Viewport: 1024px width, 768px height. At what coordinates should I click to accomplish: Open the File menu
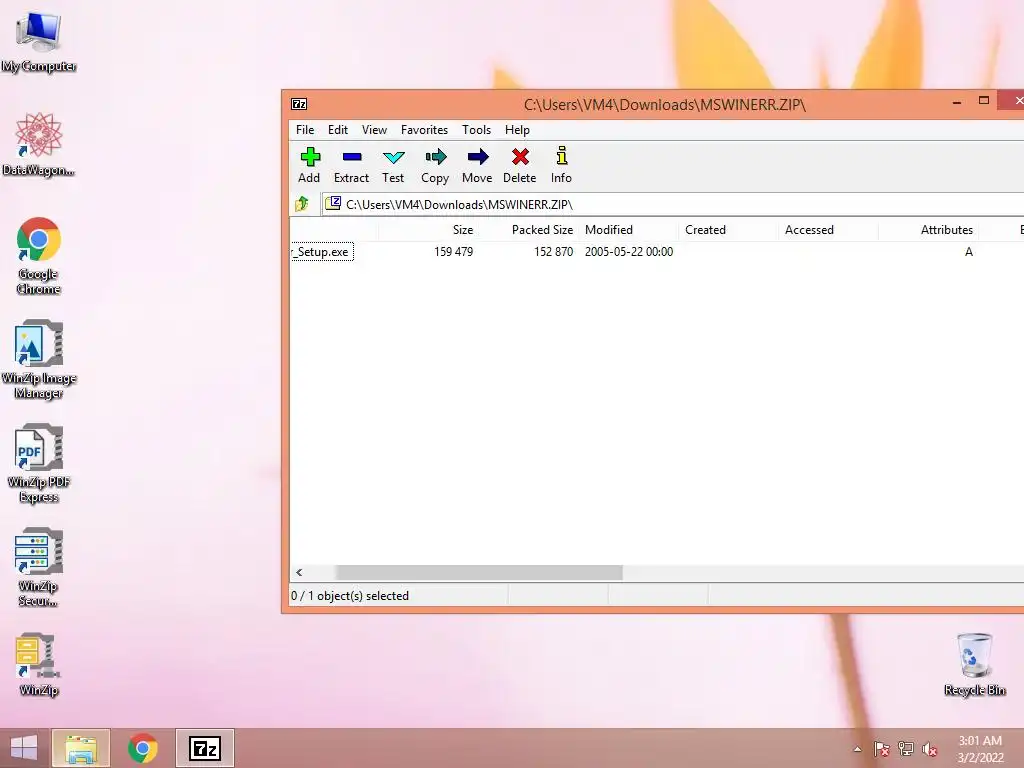[x=305, y=130]
